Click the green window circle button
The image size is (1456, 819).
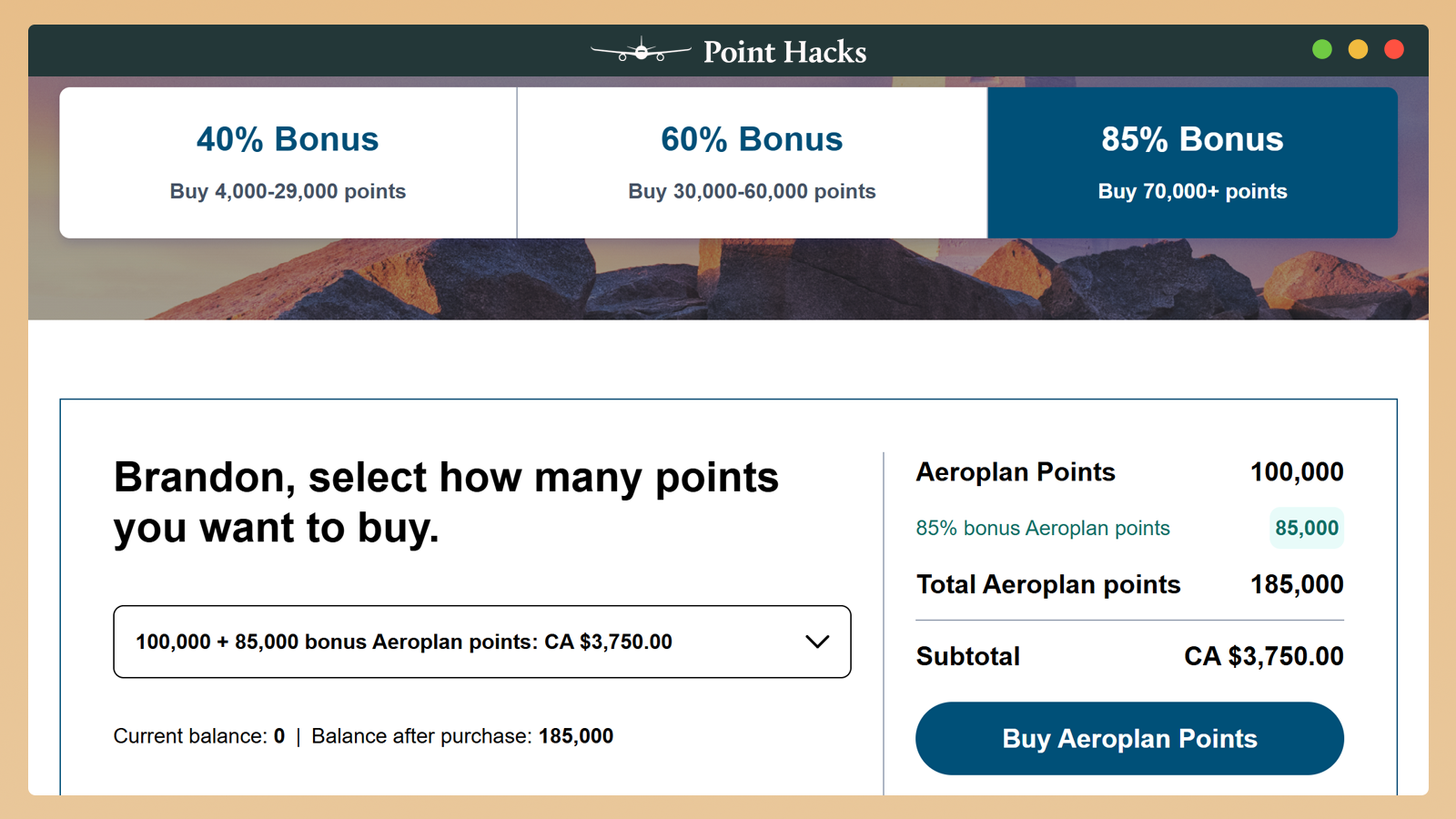click(x=1322, y=50)
